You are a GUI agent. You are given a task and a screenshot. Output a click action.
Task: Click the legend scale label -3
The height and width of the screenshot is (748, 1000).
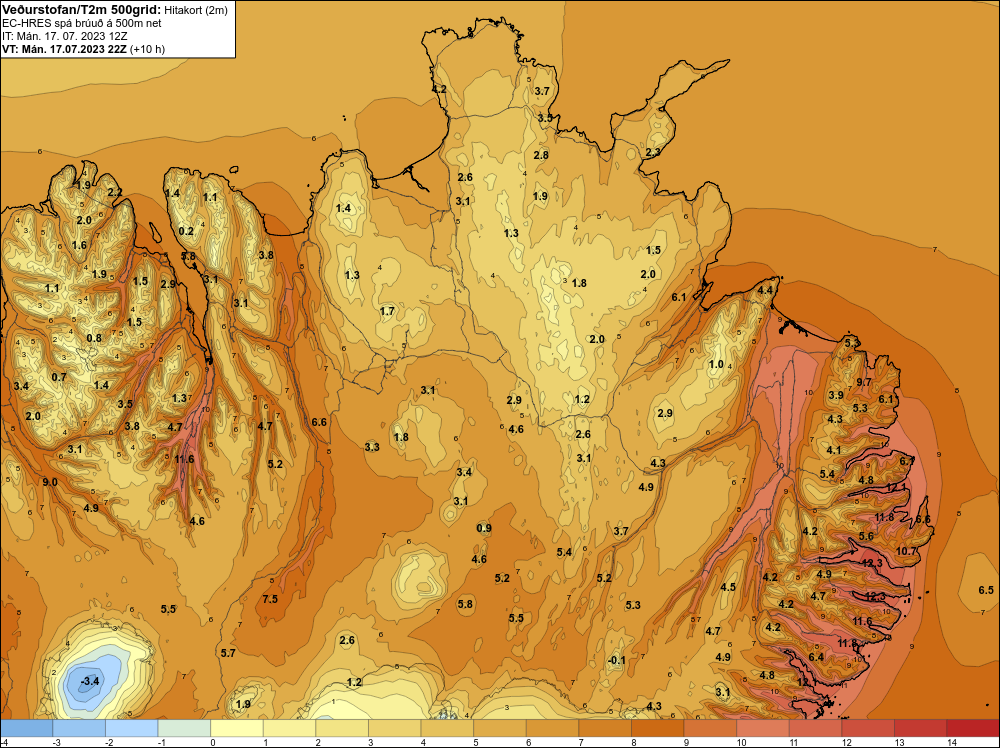(x=56, y=742)
